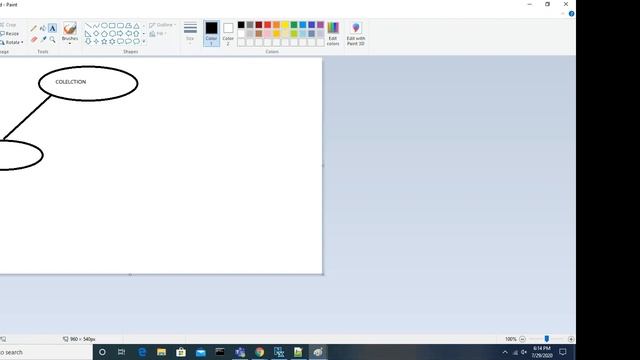The image size is (640, 360).
Task: Click the Resize button
Action: click(10, 33)
